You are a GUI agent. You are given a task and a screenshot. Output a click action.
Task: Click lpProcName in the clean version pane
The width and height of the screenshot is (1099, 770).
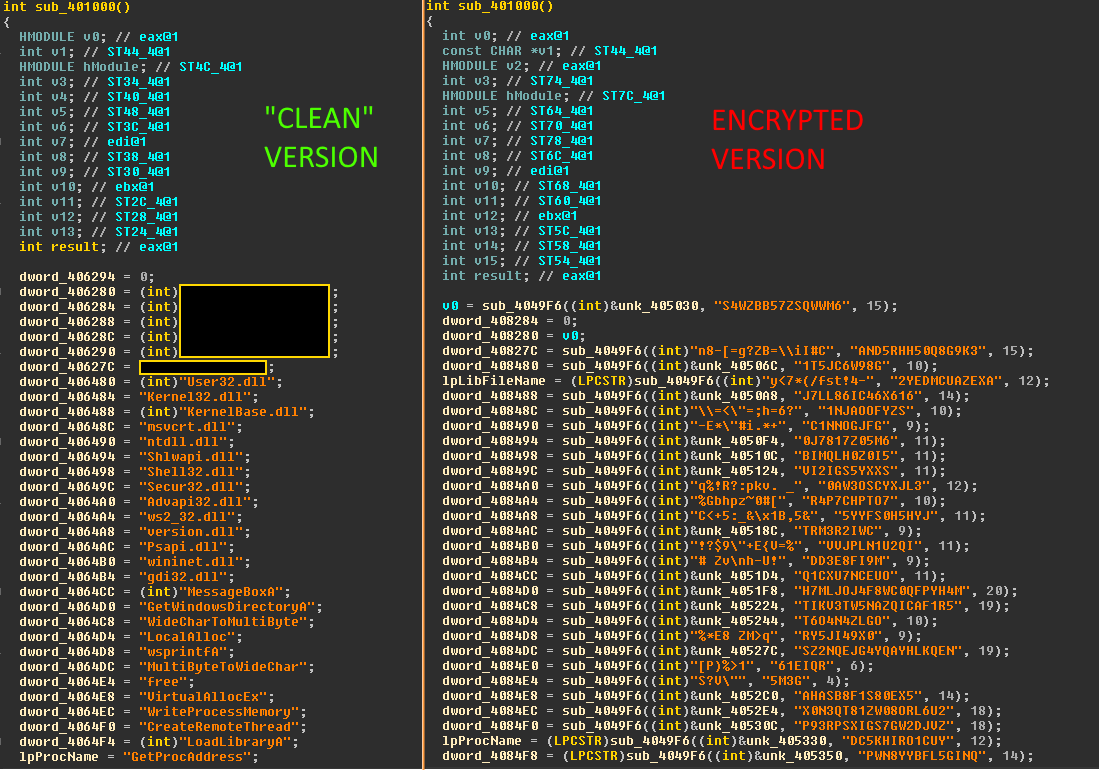tap(59, 757)
